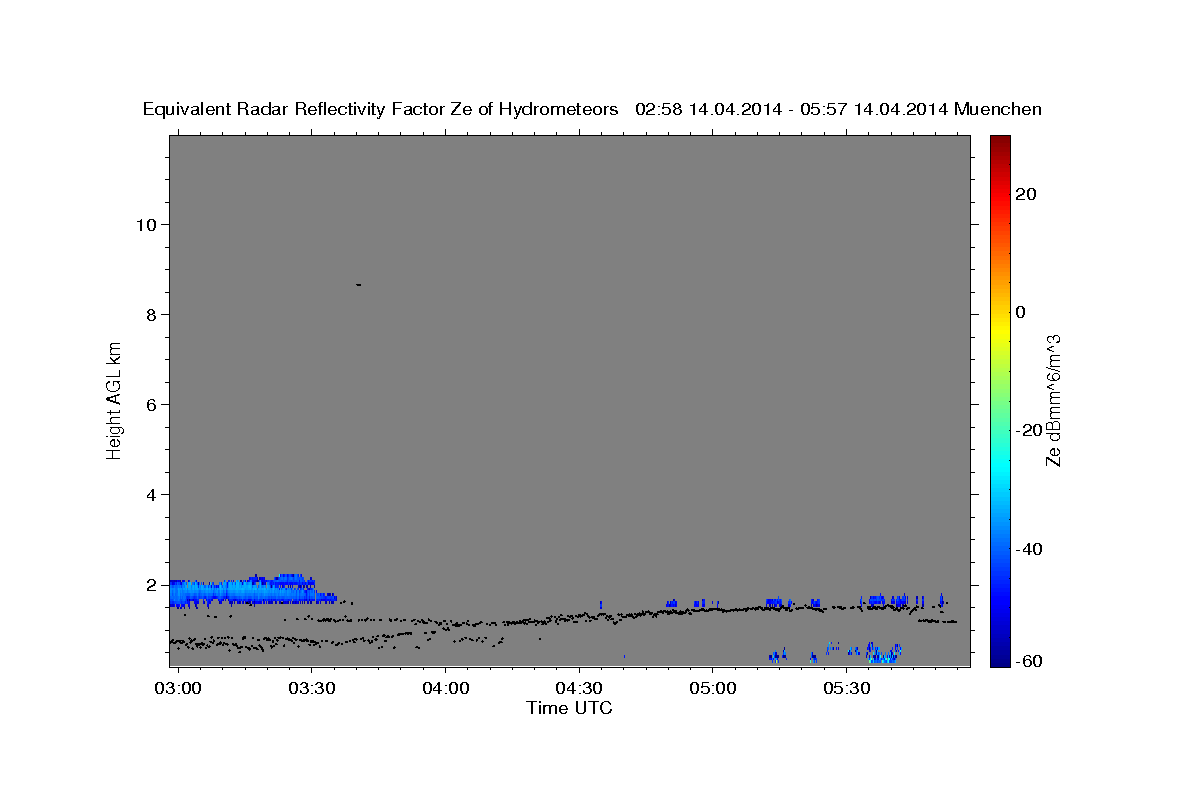The width and height of the screenshot is (1200, 800).
Task: Click the height tick label 10
Action: 146,224
